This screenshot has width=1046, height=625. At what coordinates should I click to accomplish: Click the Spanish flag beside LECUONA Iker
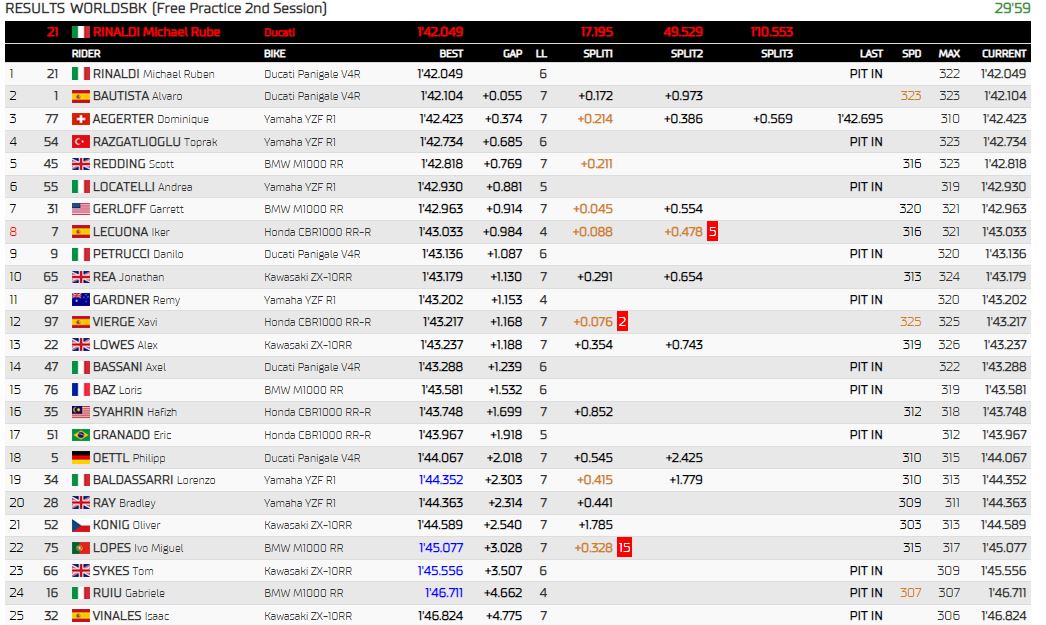click(x=81, y=231)
